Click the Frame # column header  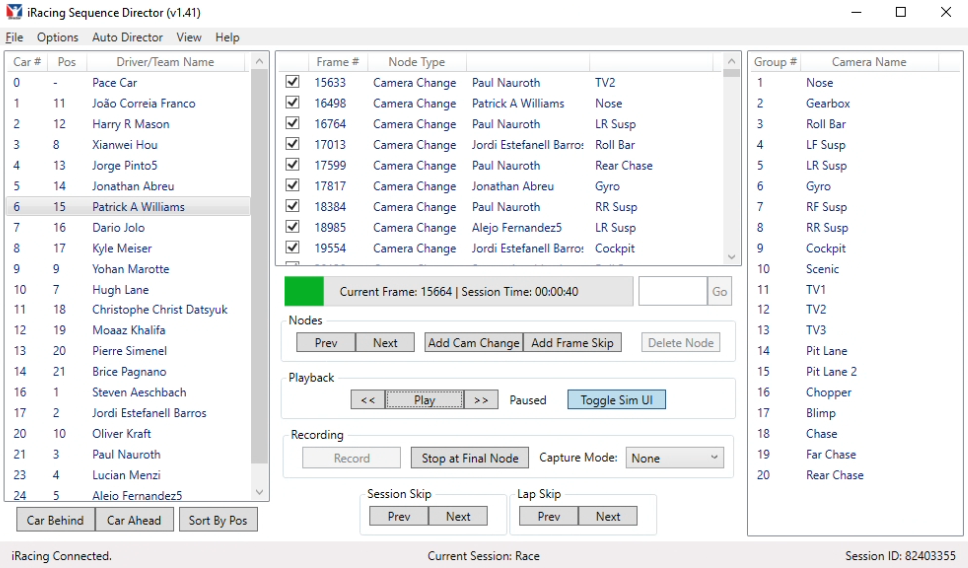(x=337, y=62)
